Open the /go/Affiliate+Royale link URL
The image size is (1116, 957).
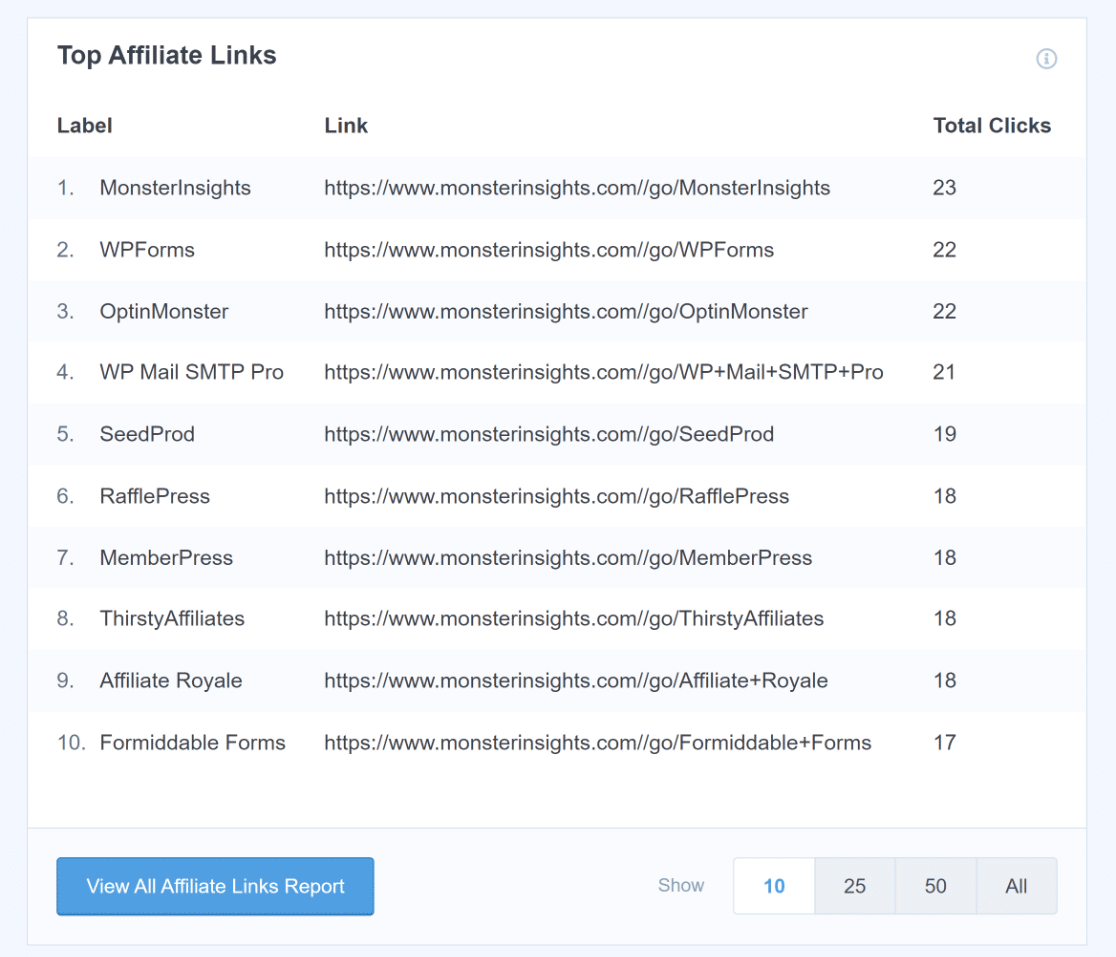click(x=576, y=681)
